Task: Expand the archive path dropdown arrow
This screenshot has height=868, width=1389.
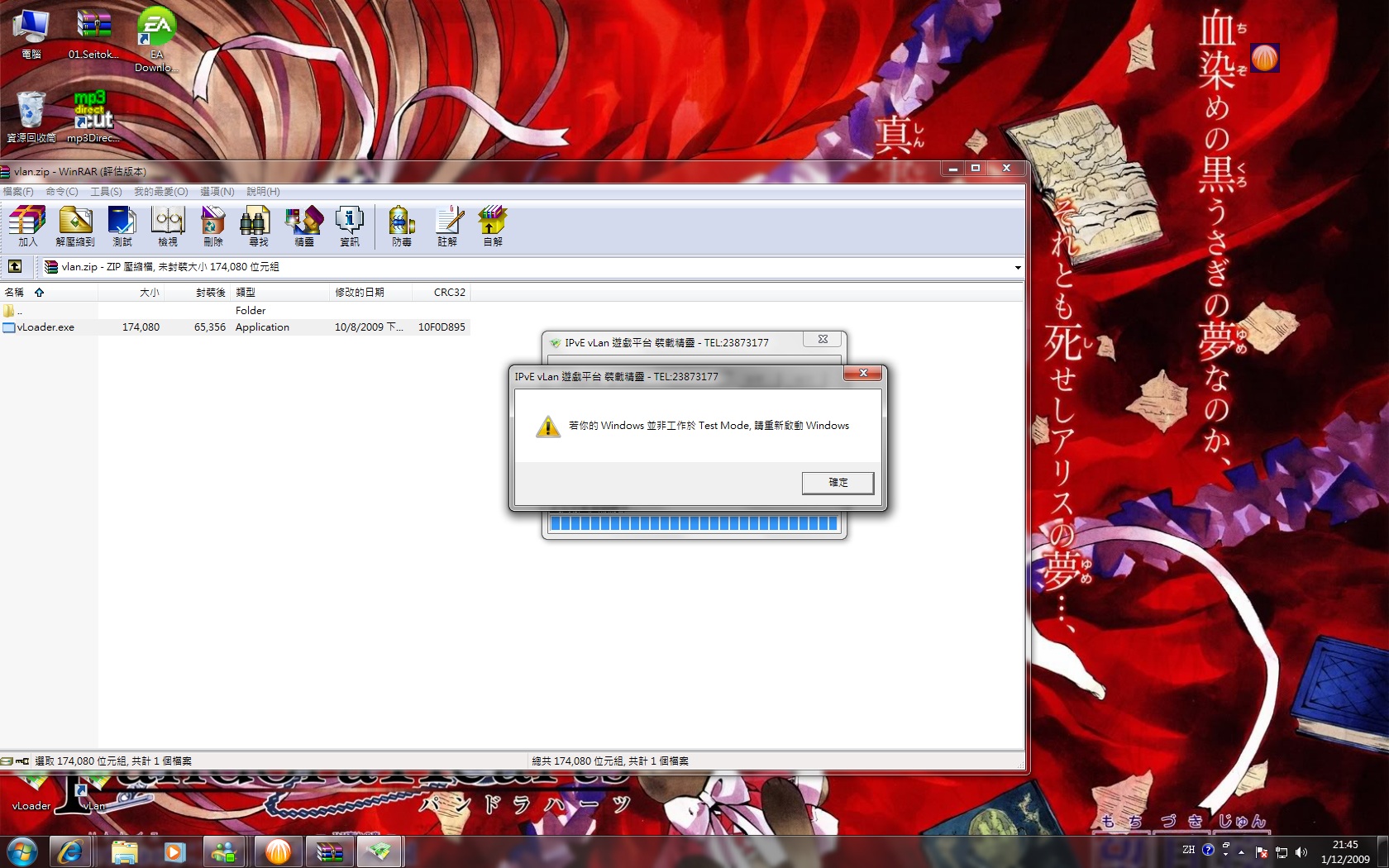Action: click(1017, 267)
